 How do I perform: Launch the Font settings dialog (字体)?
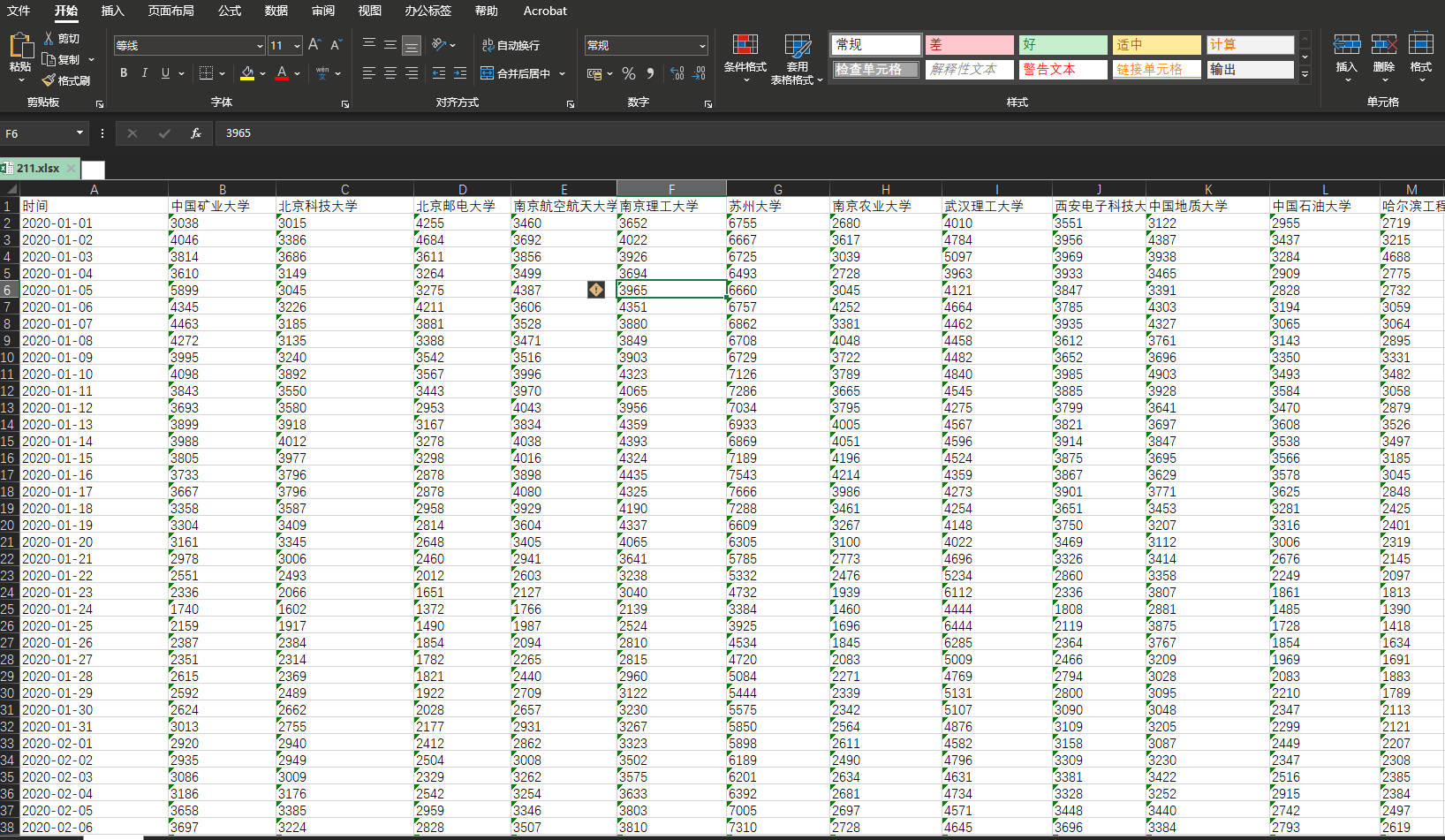click(344, 104)
